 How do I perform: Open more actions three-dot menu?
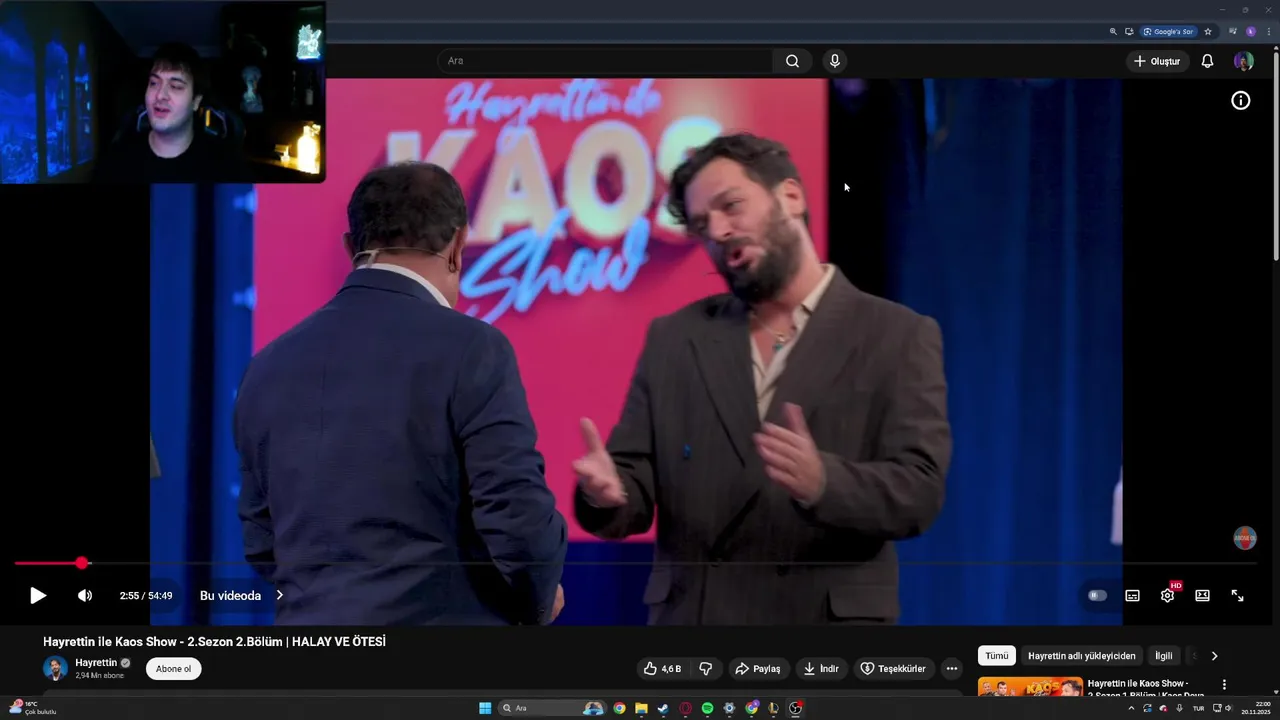pyautogui.click(x=952, y=669)
